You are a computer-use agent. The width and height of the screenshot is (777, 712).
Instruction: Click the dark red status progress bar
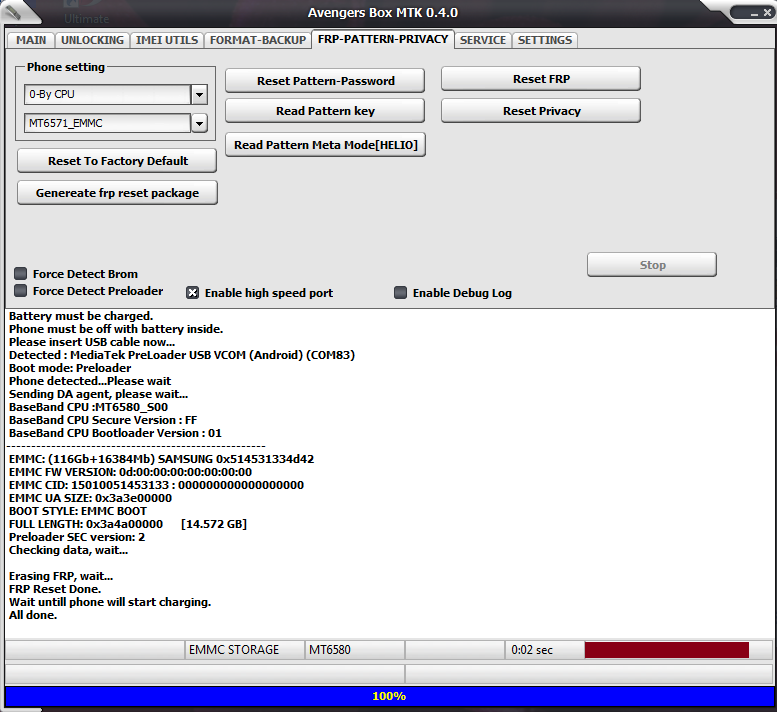click(x=666, y=650)
